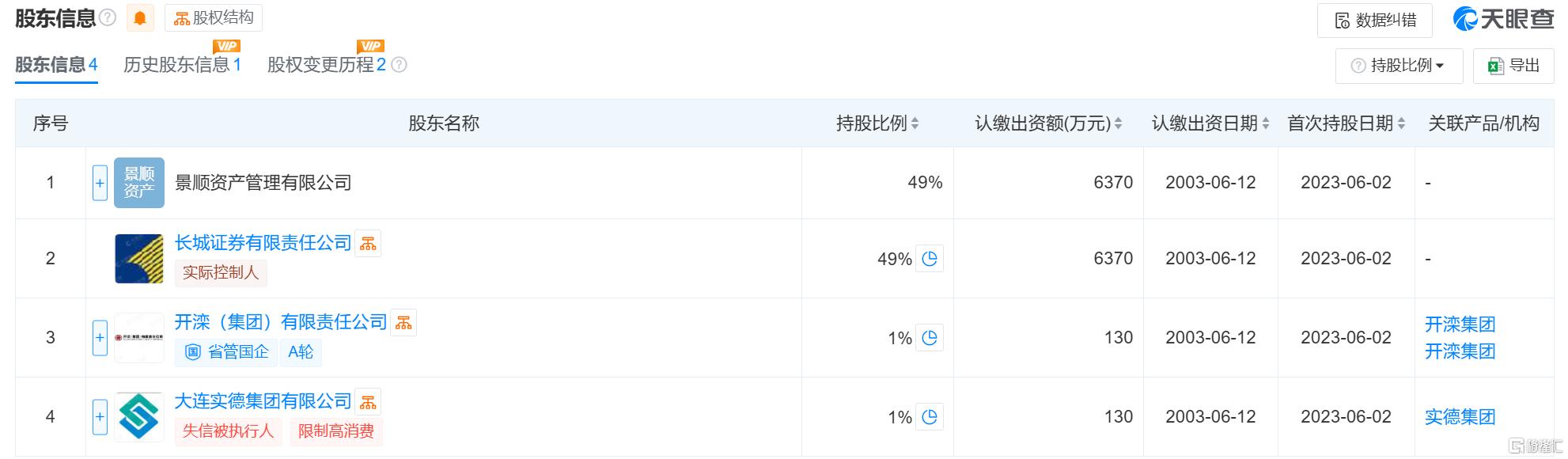This screenshot has width=1568, height=459.
Task: Click the help icon next to 股东信息 title
Action: 108,18
